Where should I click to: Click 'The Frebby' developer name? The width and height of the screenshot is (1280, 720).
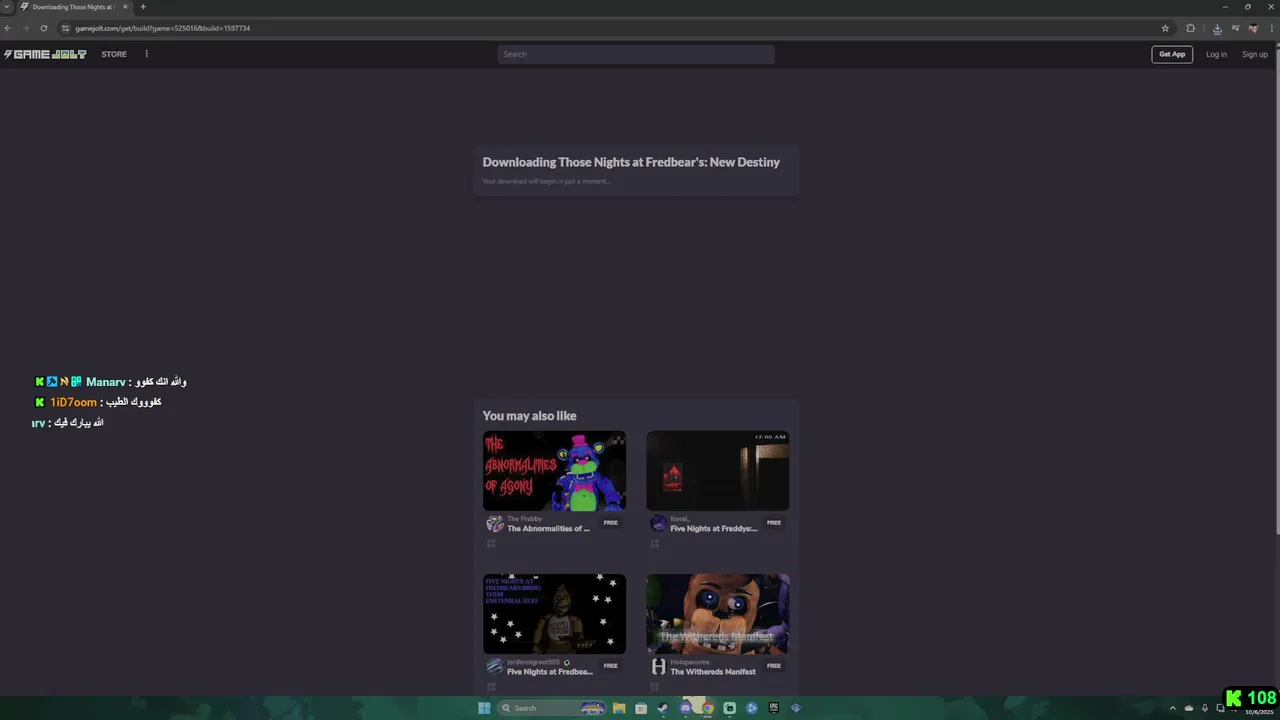pos(524,519)
